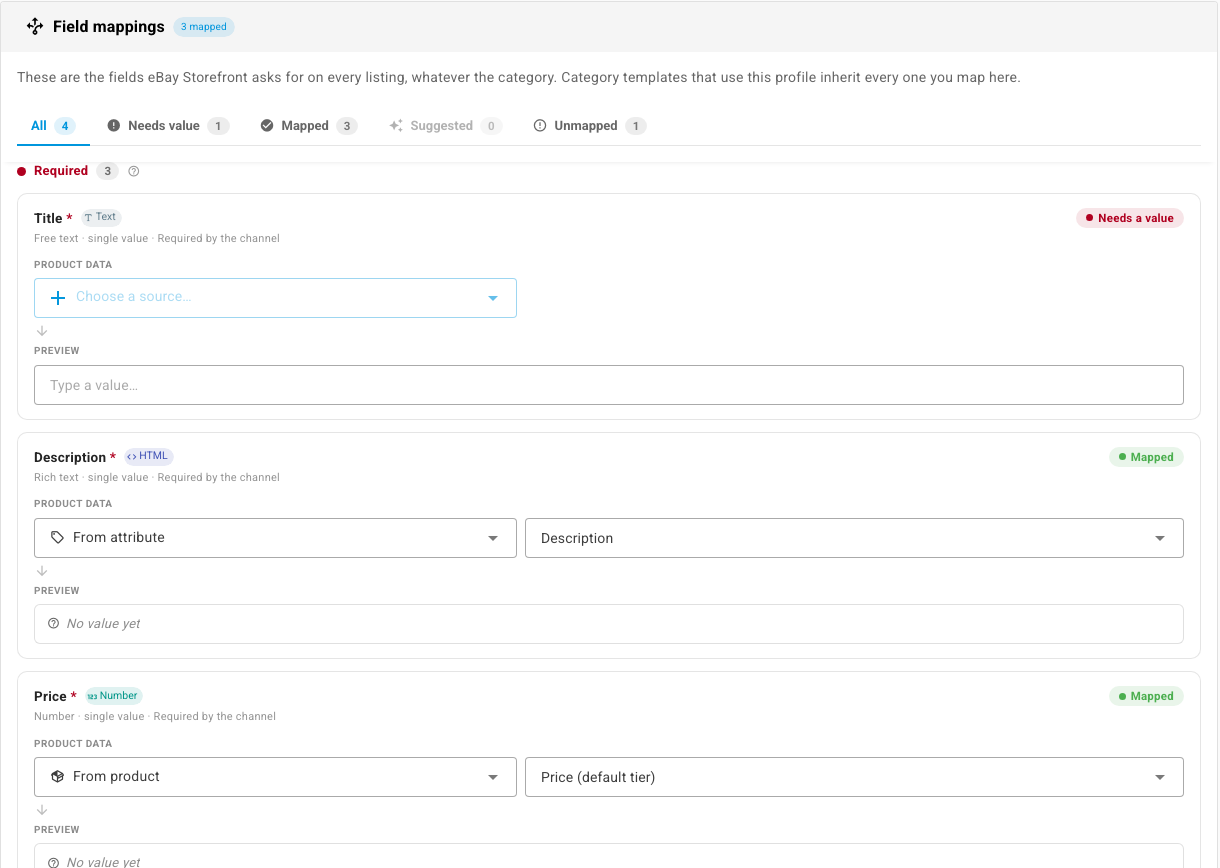The height and width of the screenshot is (868, 1220).
Task: Click the Price field label
Action: pos(50,696)
